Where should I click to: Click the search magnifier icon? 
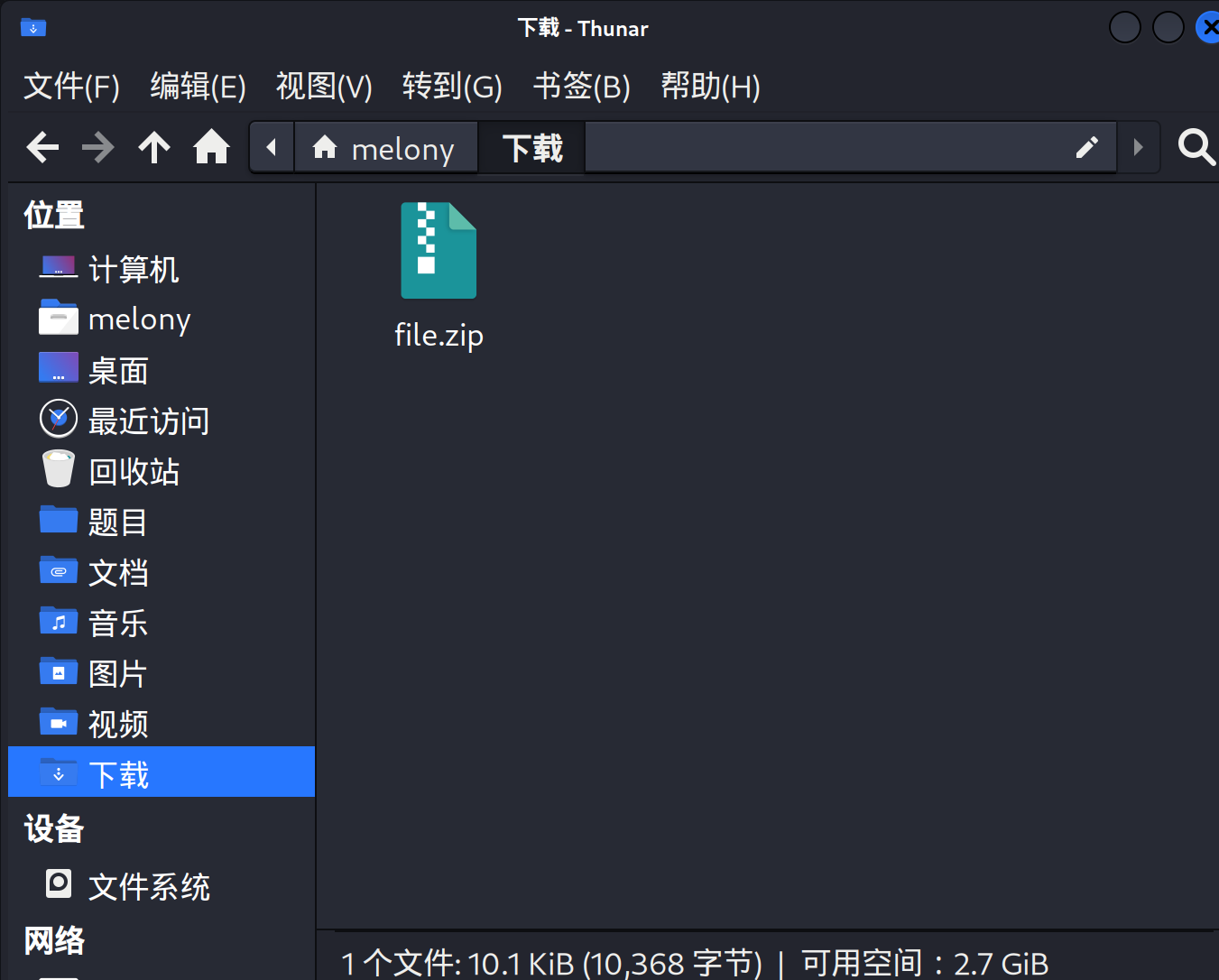1196,147
